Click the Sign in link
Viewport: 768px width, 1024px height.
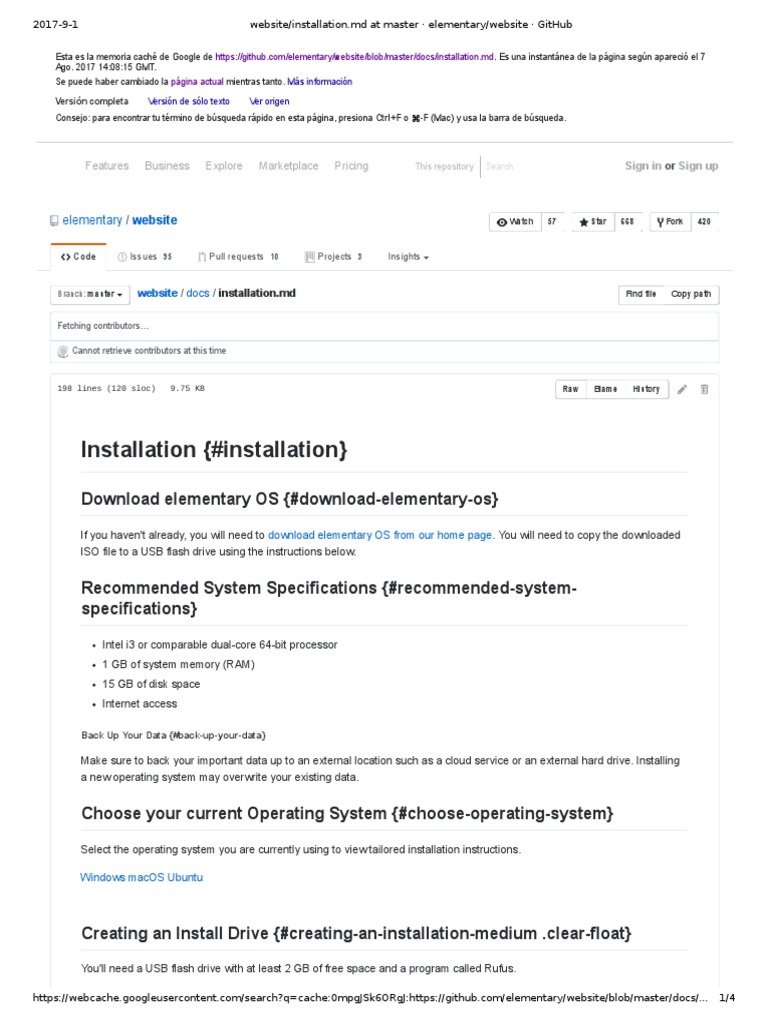tap(643, 166)
